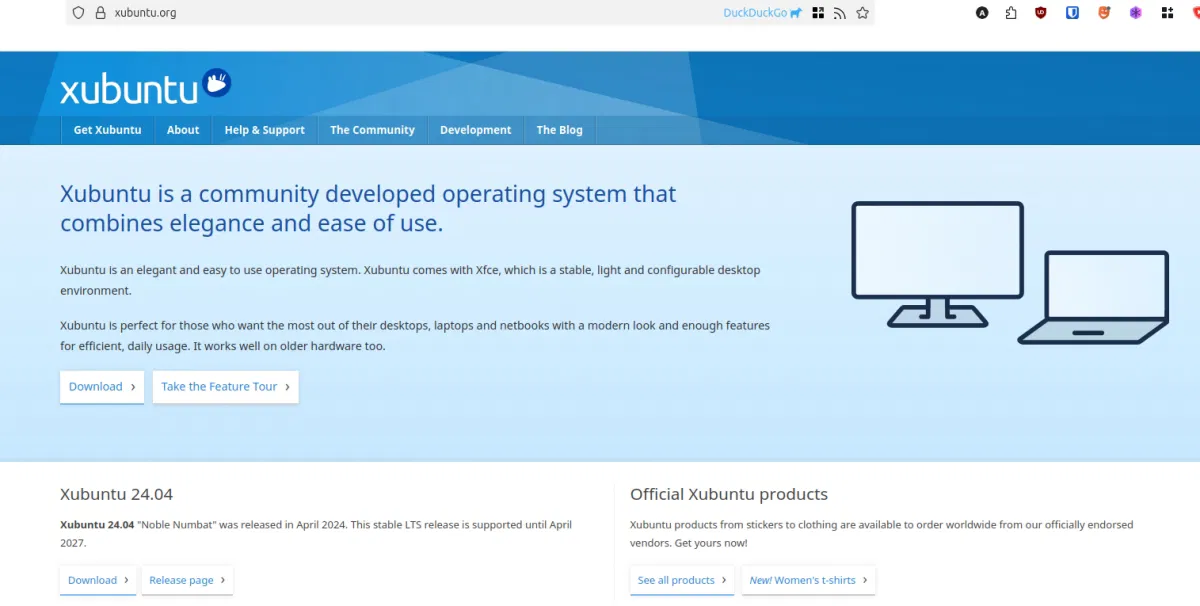This screenshot has height=606, width=1200.
Task: Click Download under Xubuntu 24.04
Action: tap(98, 580)
